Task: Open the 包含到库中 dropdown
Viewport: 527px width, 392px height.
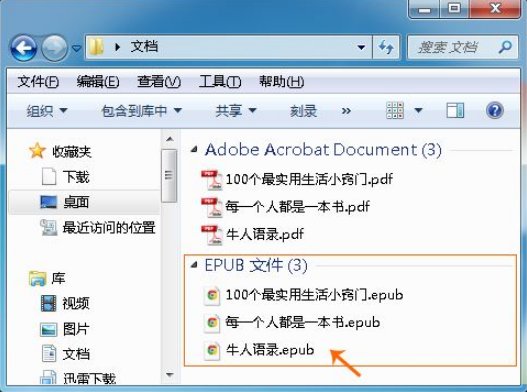Action: 141,111
